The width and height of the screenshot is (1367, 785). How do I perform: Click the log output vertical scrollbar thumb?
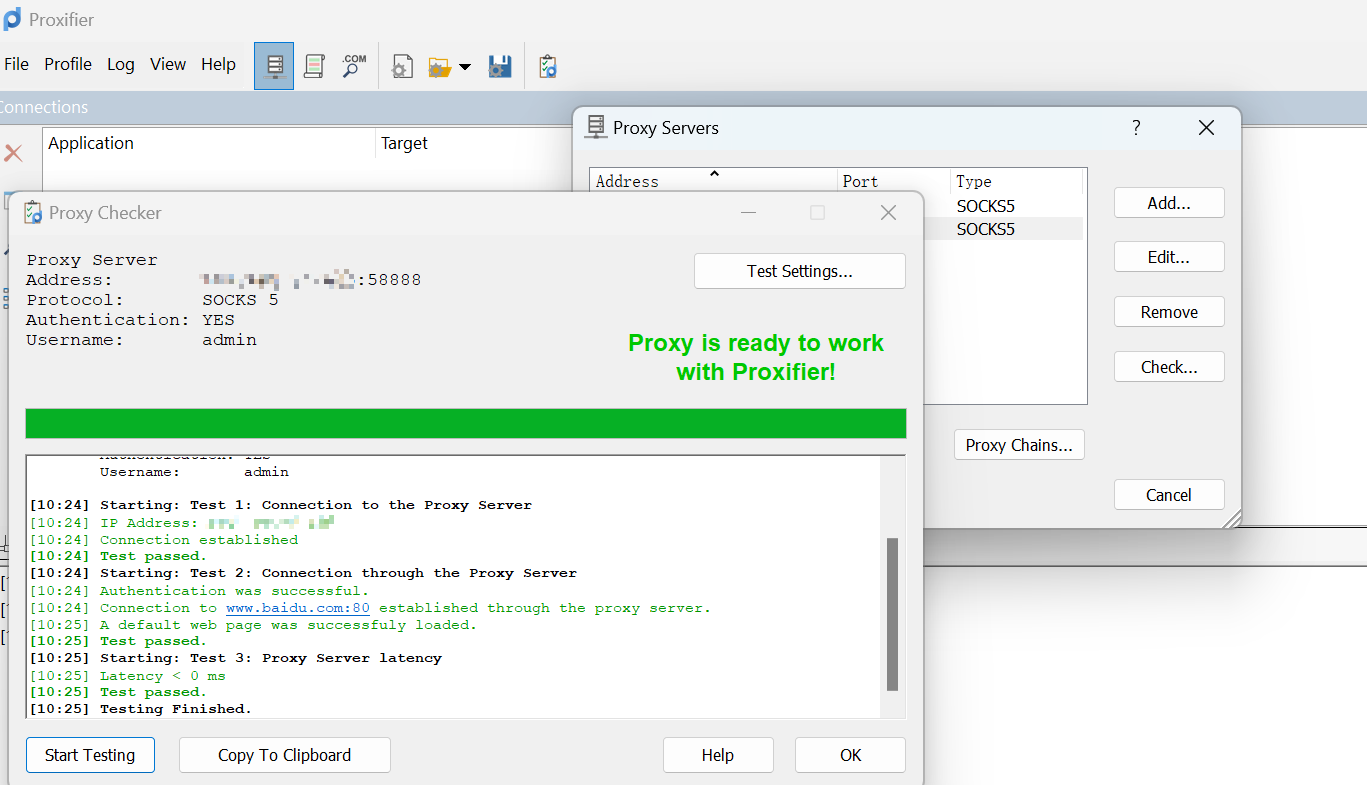892,614
